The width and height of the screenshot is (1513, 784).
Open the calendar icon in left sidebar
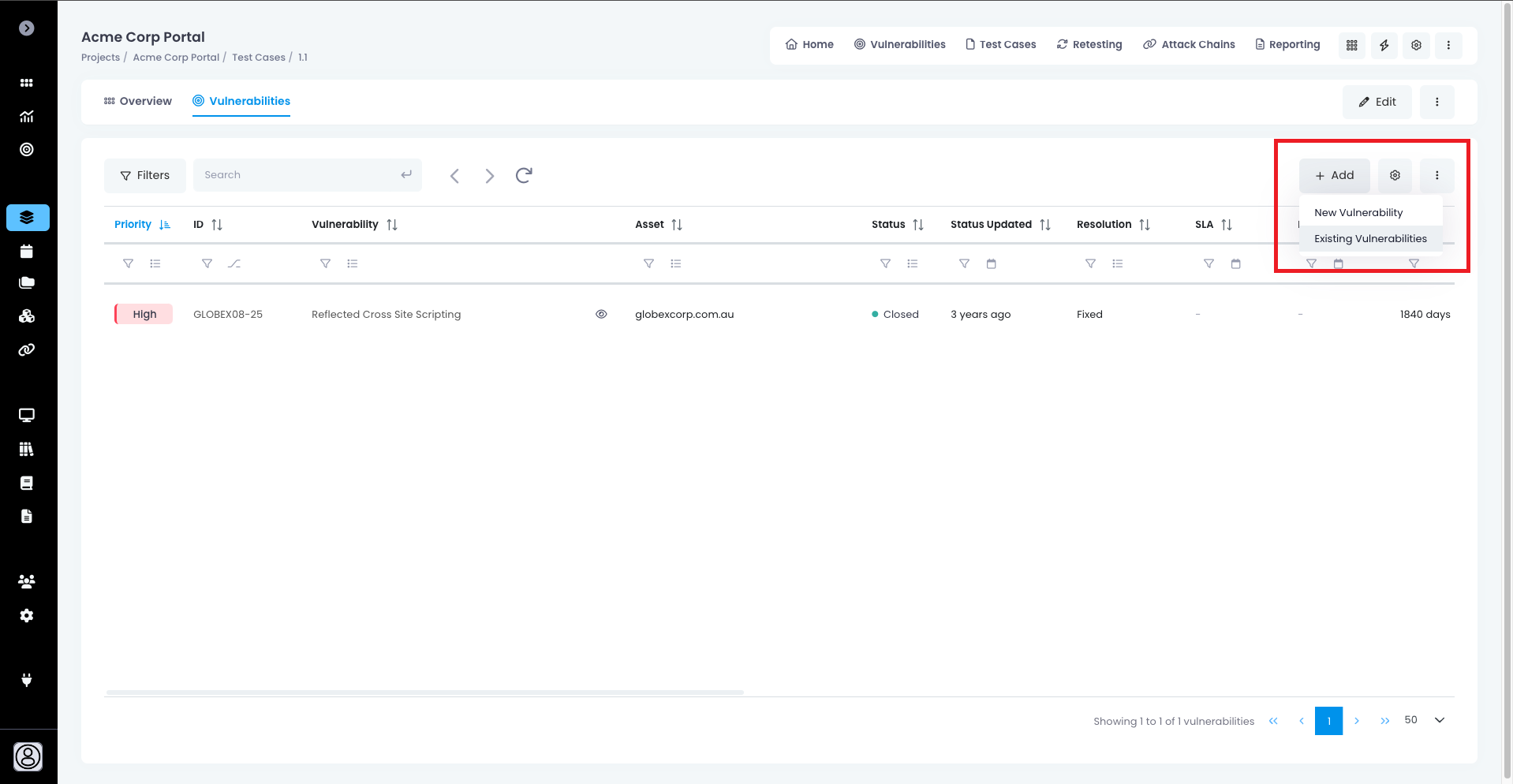click(27, 252)
